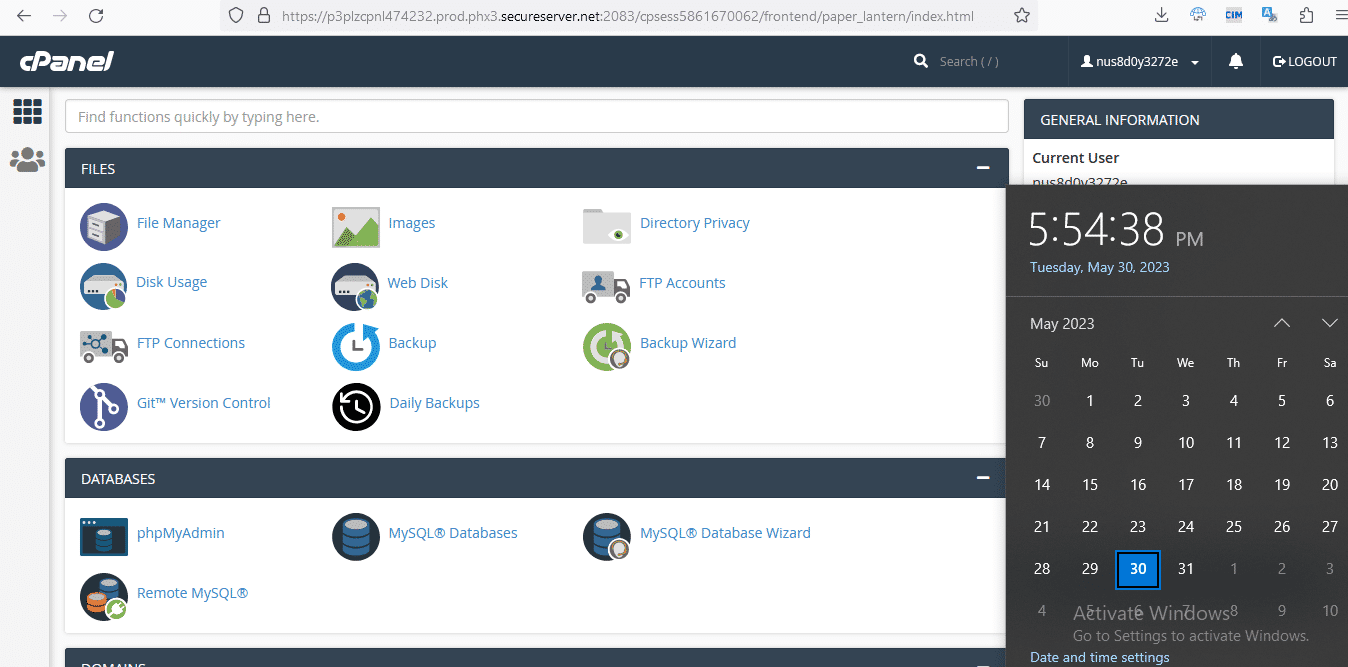The width and height of the screenshot is (1348, 667).
Task: Open the Backup Wizard icon
Action: point(607,346)
